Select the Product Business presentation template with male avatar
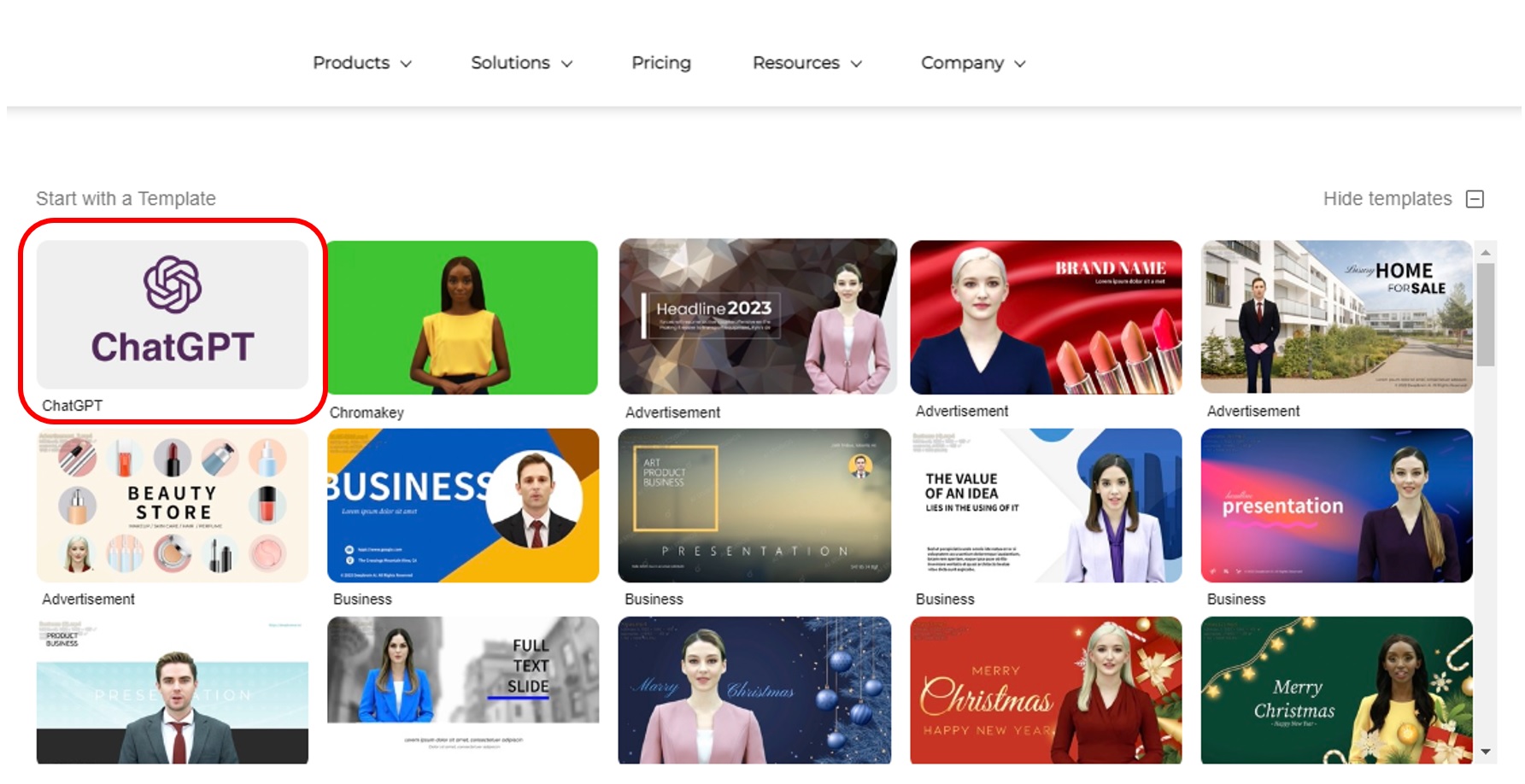 (x=173, y=690)
